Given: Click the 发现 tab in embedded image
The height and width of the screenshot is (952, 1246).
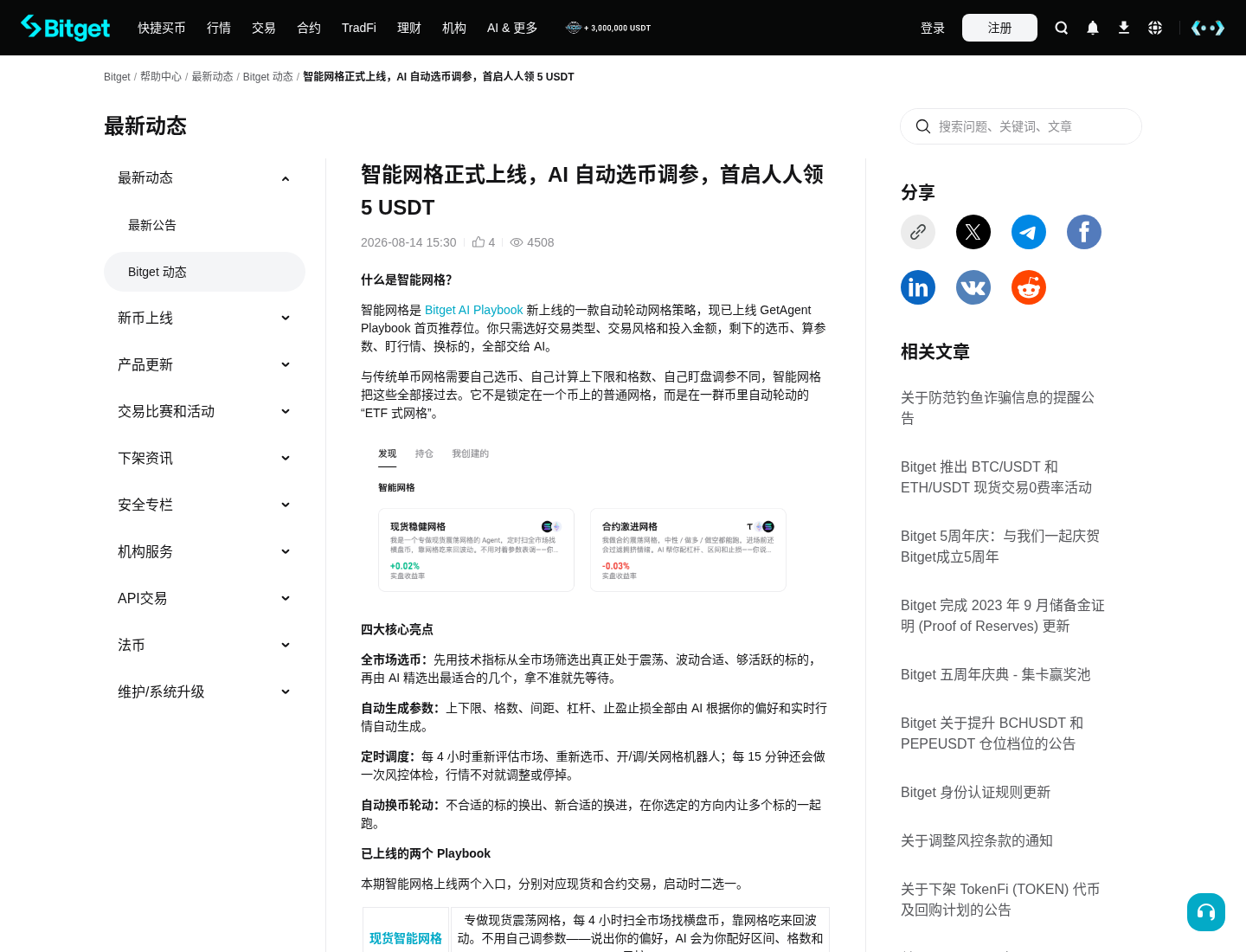Looking at the screenshot, I should click(x=387, y=453).
